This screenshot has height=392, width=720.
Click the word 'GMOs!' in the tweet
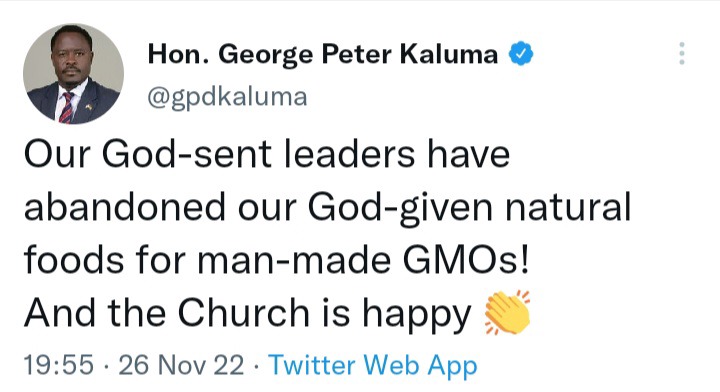(466, 260)
